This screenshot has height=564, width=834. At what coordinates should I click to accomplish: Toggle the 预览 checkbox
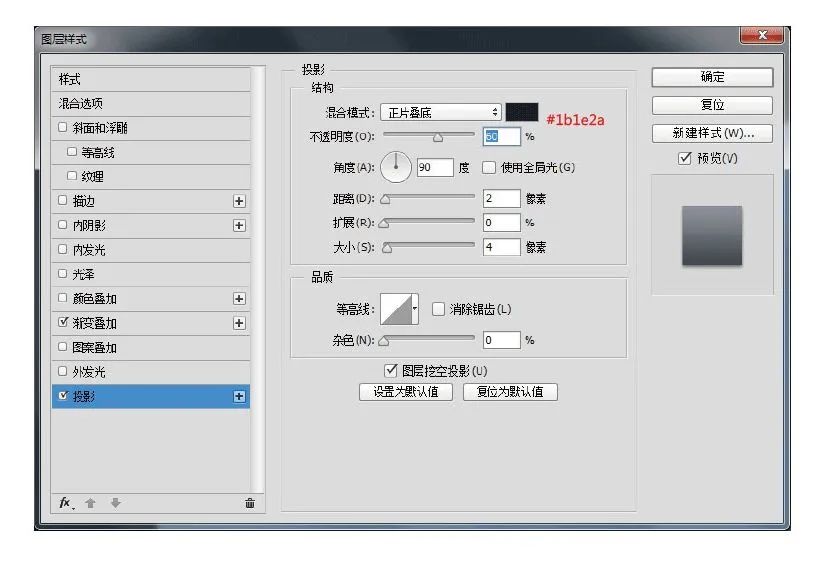click(685, 158)
